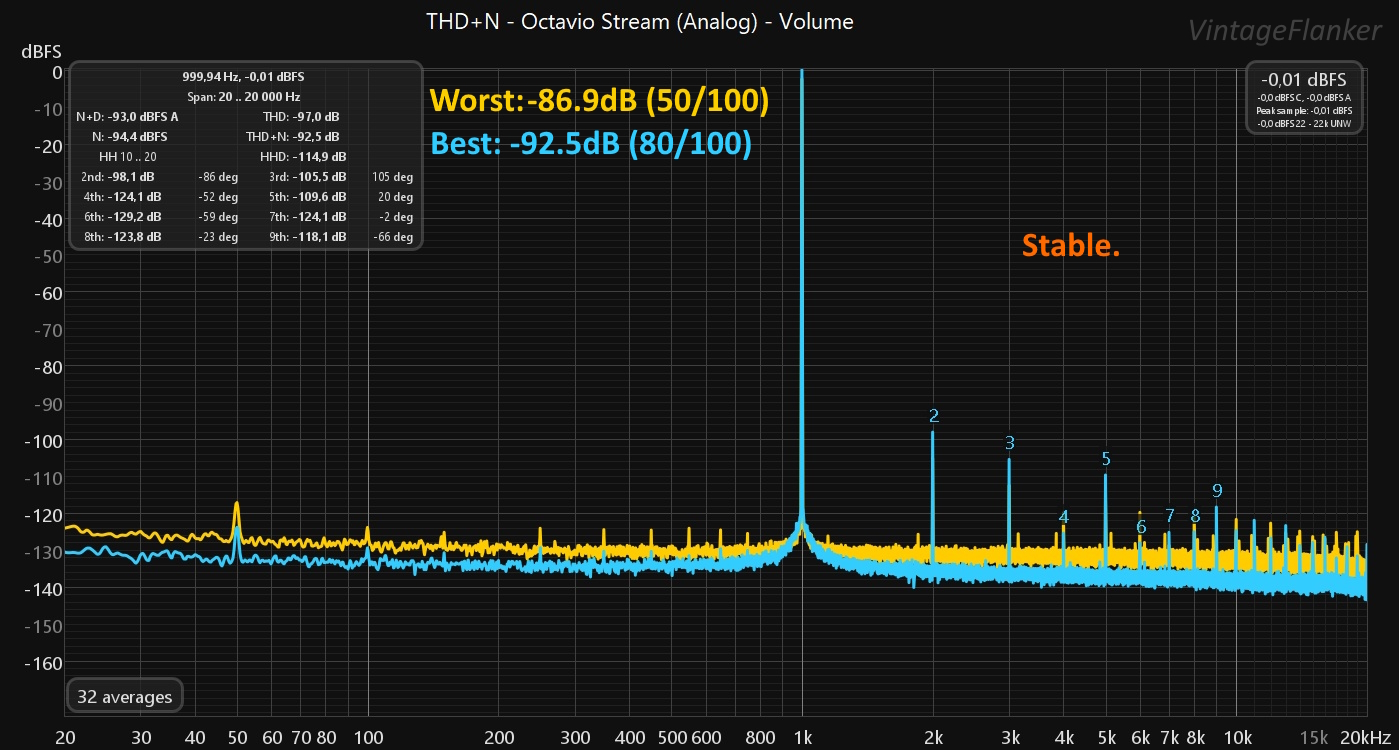Screen dimensions: 1399x750
Task: Click the "-23 deg" phase cell
Action: point(219,237)
